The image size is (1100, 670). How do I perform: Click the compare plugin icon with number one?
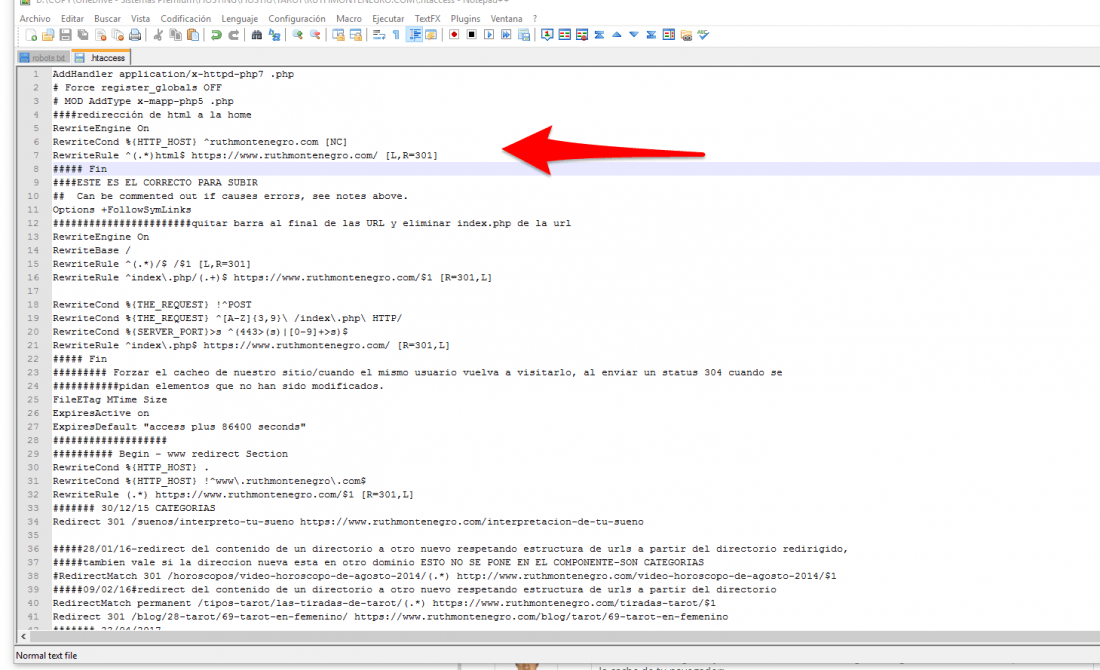click(x=546, y=34)
